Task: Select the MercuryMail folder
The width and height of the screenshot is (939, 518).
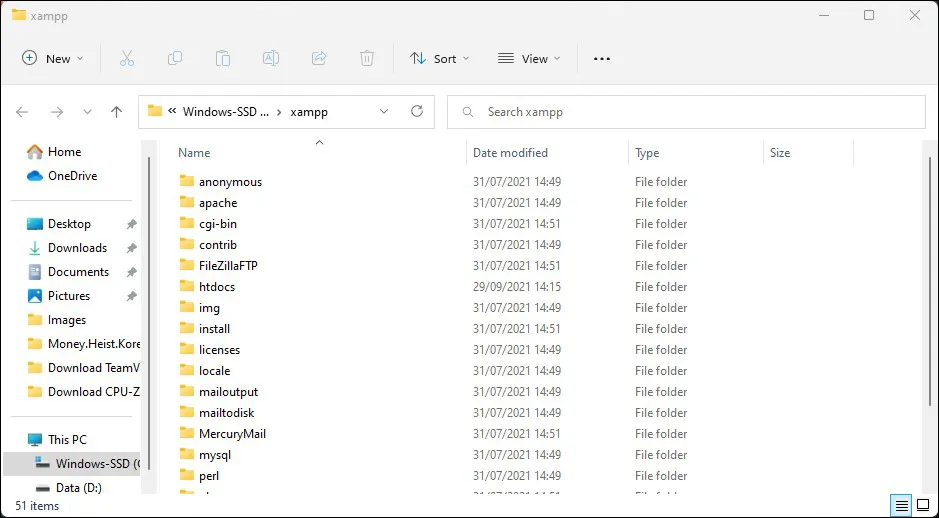Action: click(232, 434)
